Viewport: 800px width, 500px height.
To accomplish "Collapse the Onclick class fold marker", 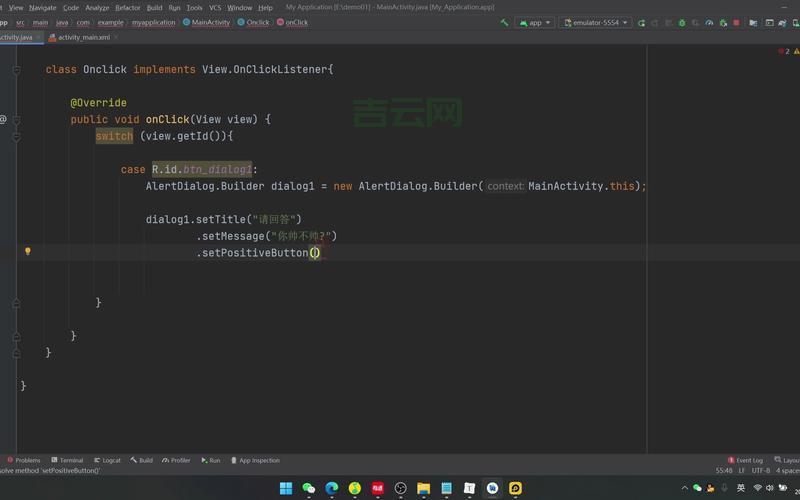I will (x=17, y=70).
